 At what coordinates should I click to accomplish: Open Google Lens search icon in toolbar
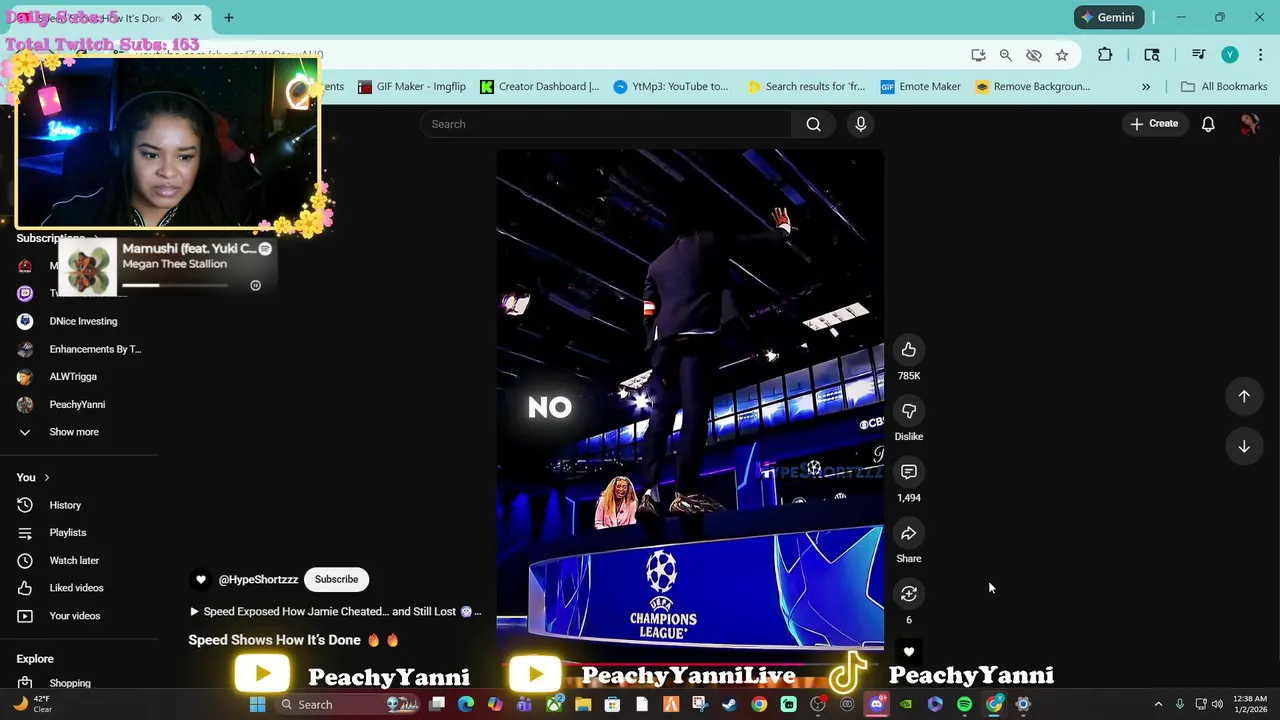pyautogui.click(x=1152, y=55)
